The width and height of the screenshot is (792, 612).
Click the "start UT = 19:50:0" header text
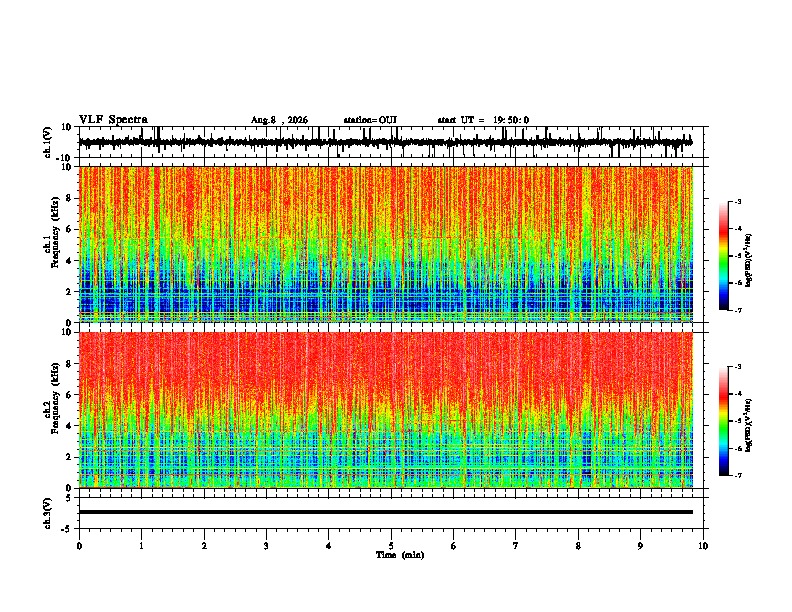click(x=483, y=120)
